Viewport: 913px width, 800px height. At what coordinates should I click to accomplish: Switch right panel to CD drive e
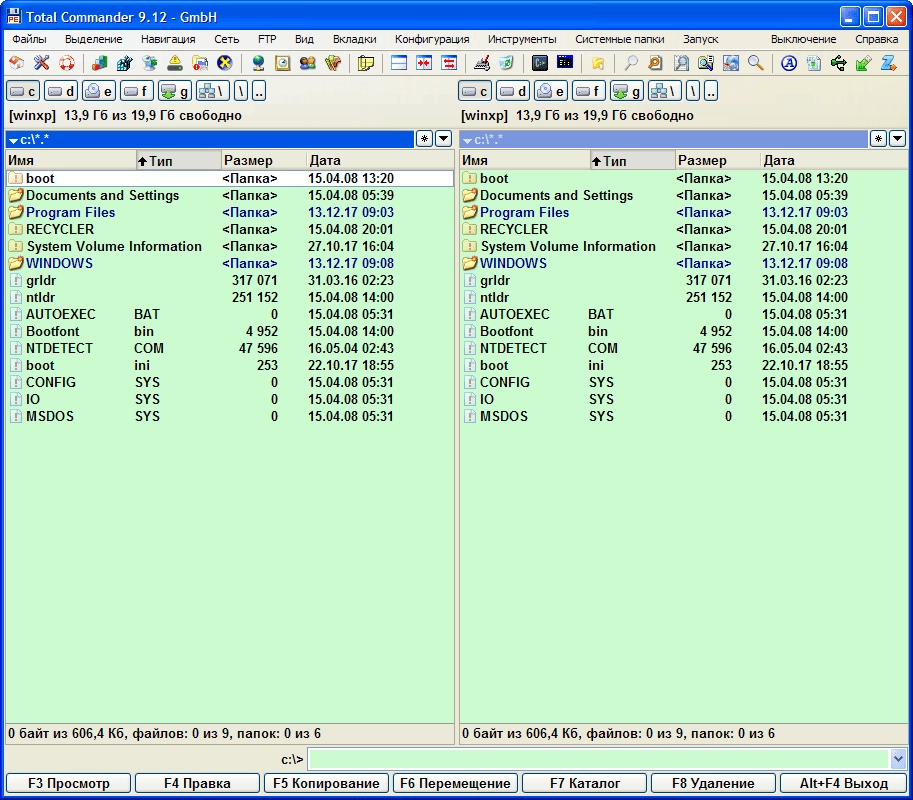pyautogui.click(x=551, y=91)
